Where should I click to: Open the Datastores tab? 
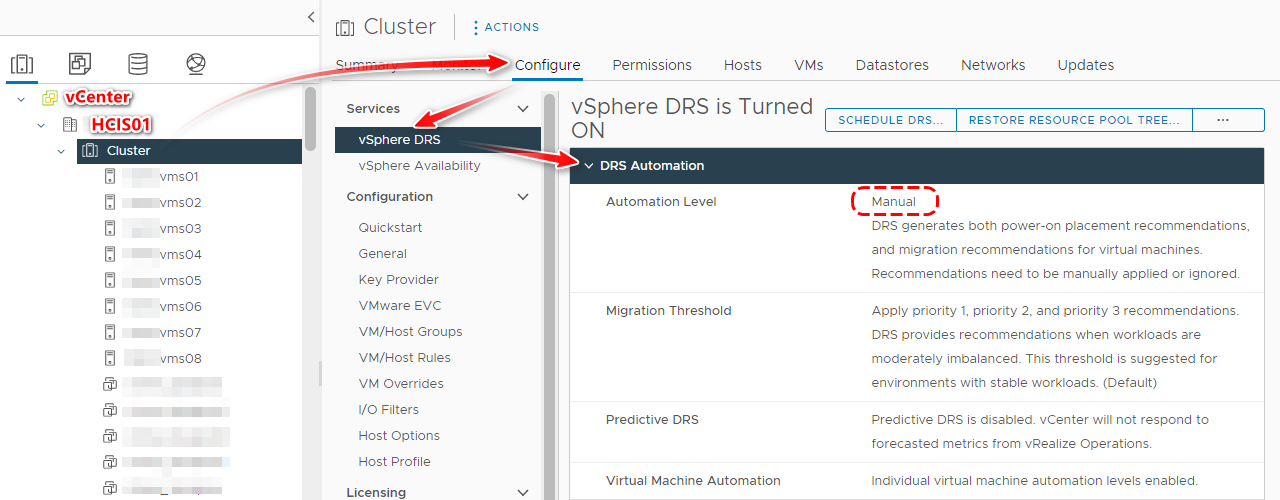click(x=892, y=65)
